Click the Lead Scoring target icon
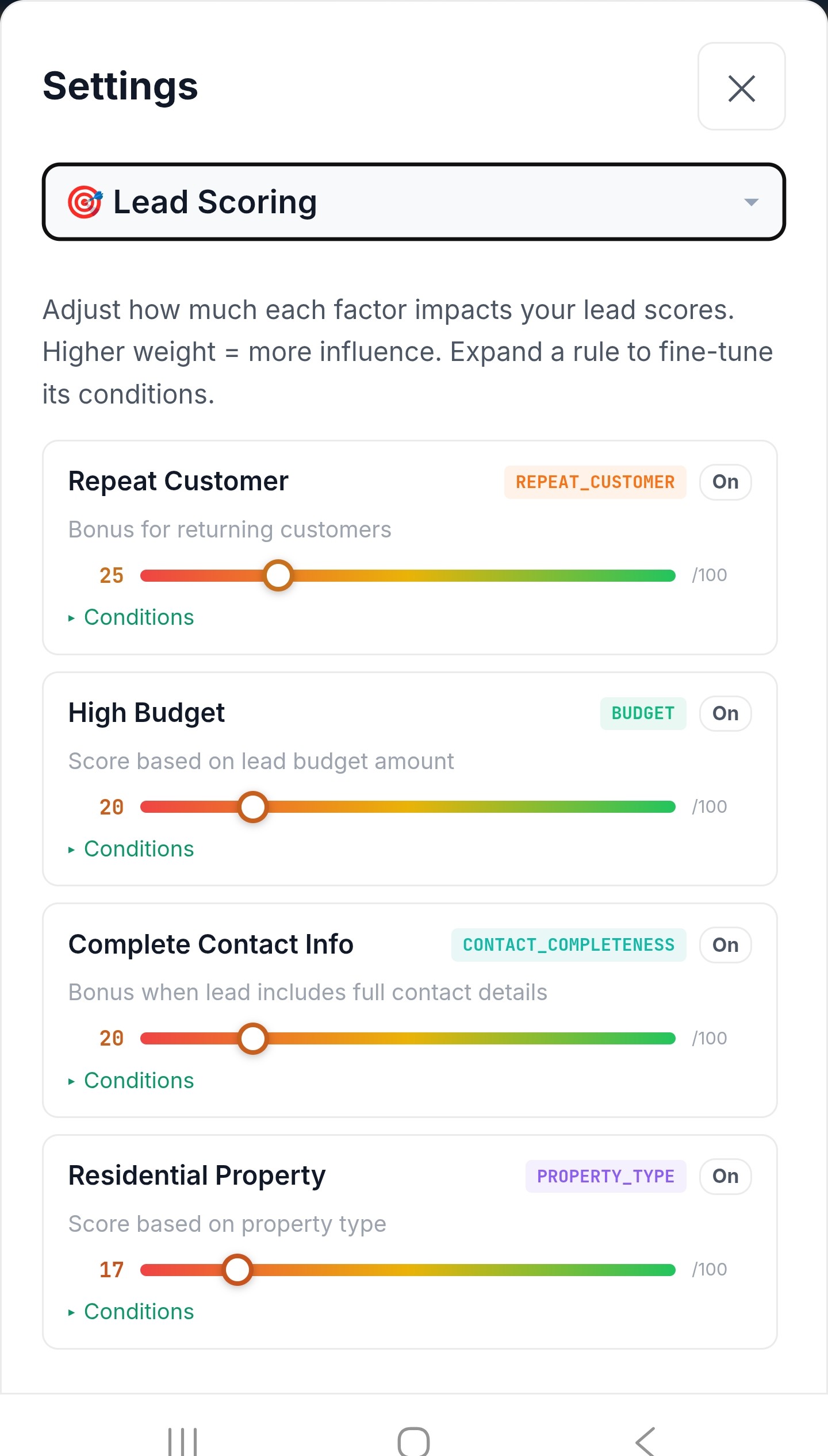Viewport: 828px width, 1456px height. [x=85, y=202]
